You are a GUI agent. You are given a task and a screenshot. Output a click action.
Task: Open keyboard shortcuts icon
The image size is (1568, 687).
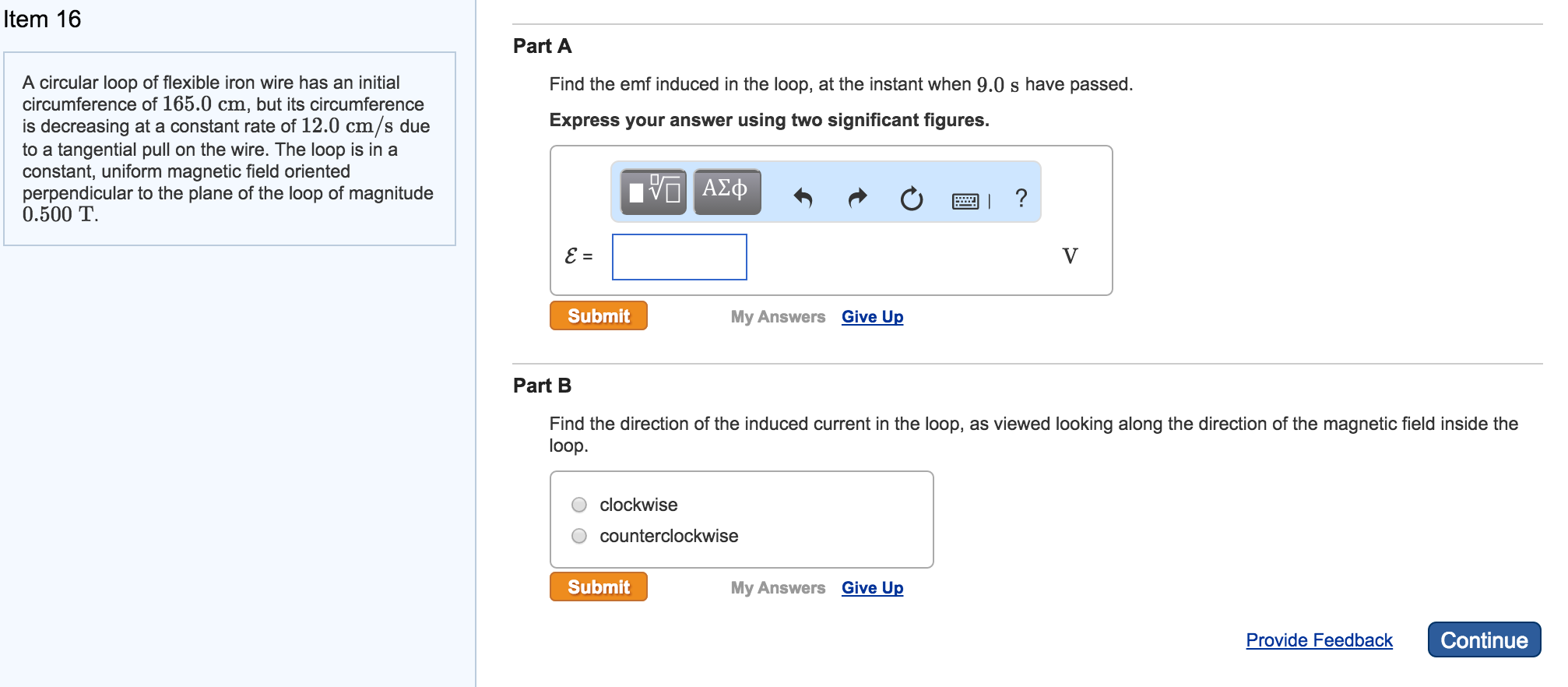coord(966,202)
